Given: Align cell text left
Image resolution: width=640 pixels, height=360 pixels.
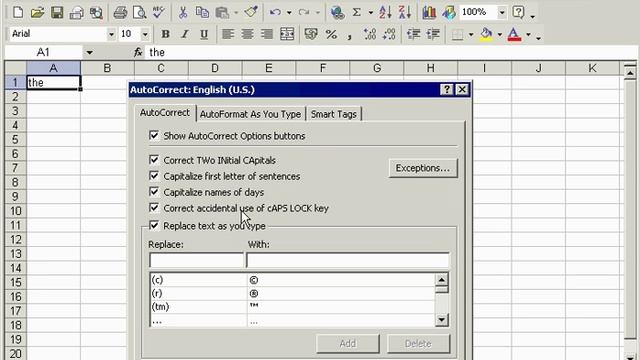Looking at the screenshot, I should [228, 34].
